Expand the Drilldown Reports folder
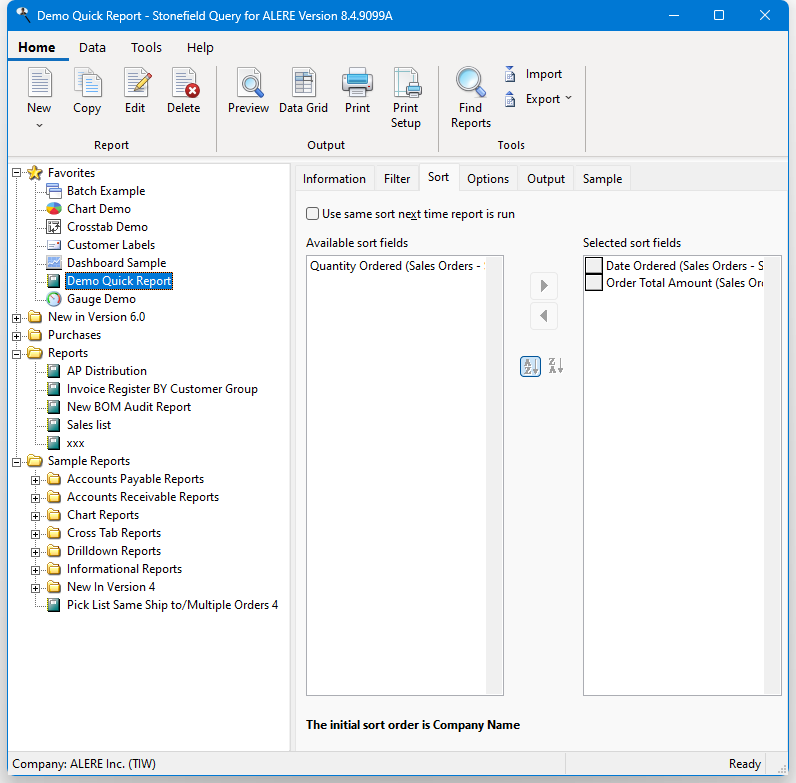Screen dimensions: 796x783 (35, 552)
